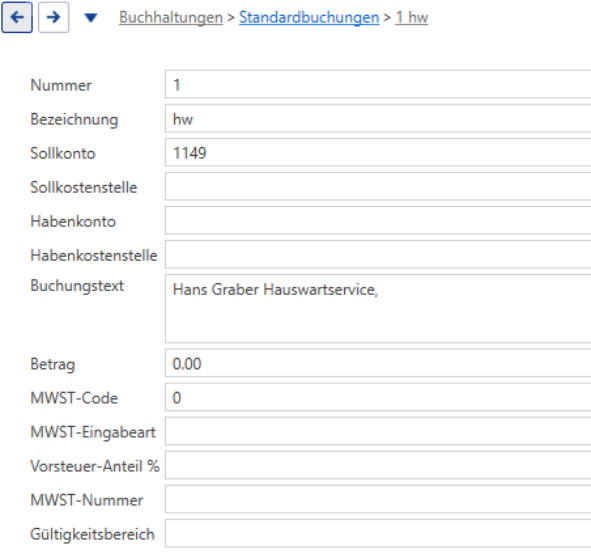Select the empty Habenkonto field
The width and height of the screenshot is (591, 554).
click(378, 220)
